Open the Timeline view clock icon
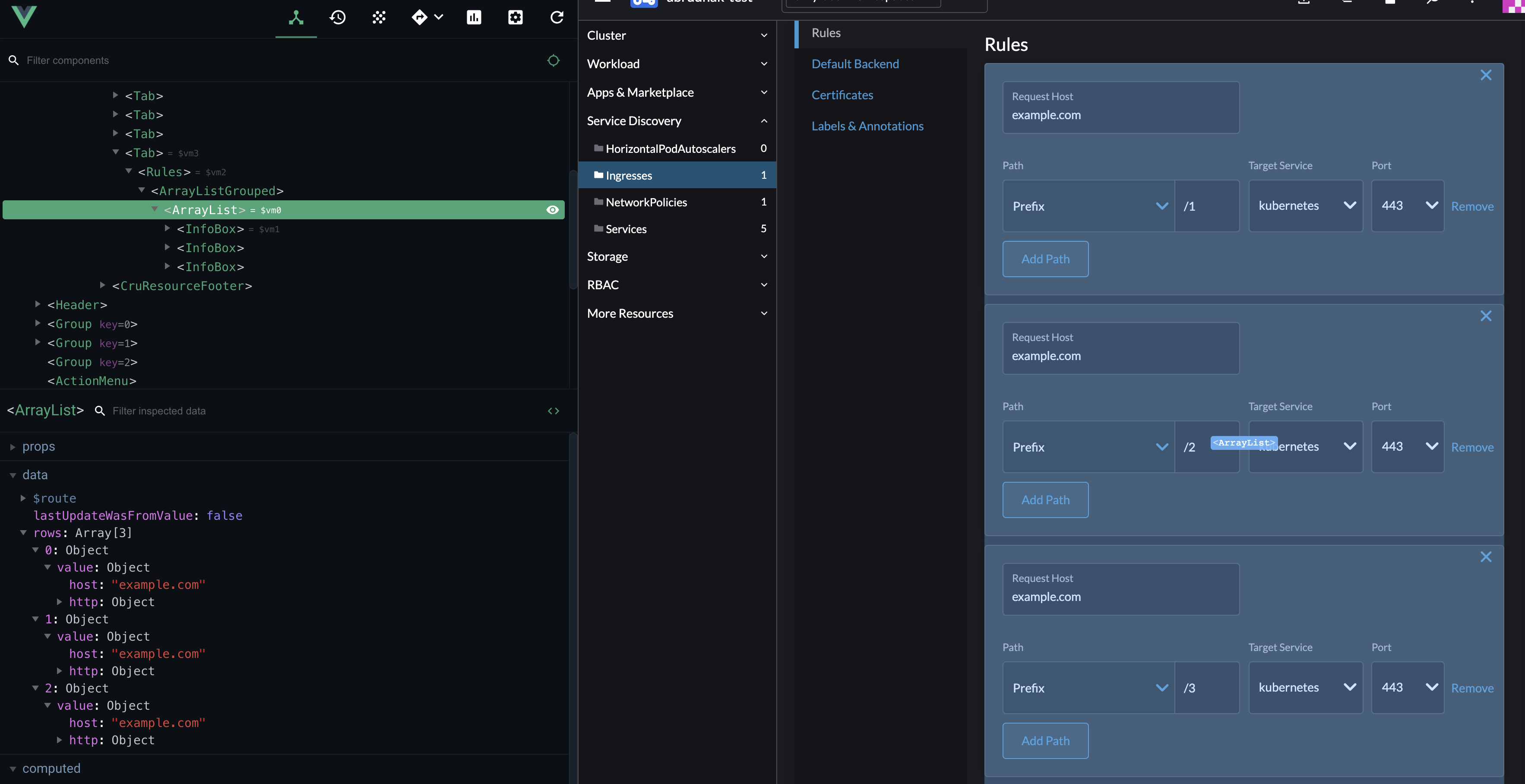This screenshot has height=784, width=1525. coord(338,18)
